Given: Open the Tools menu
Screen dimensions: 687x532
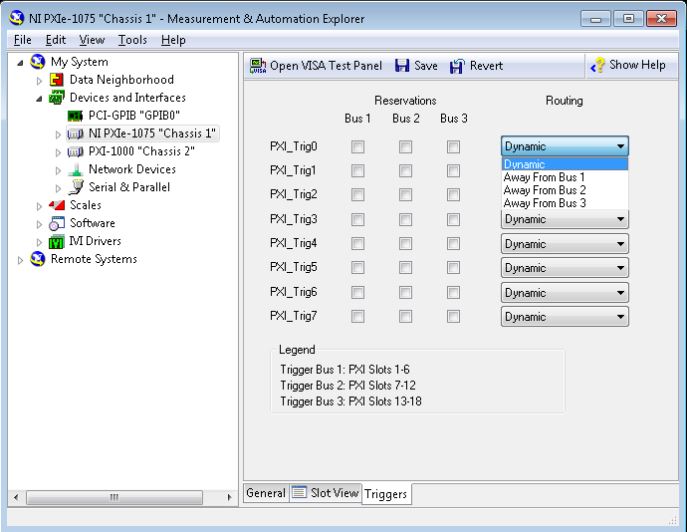Looking at the screenshot, I should pos(132,40).
